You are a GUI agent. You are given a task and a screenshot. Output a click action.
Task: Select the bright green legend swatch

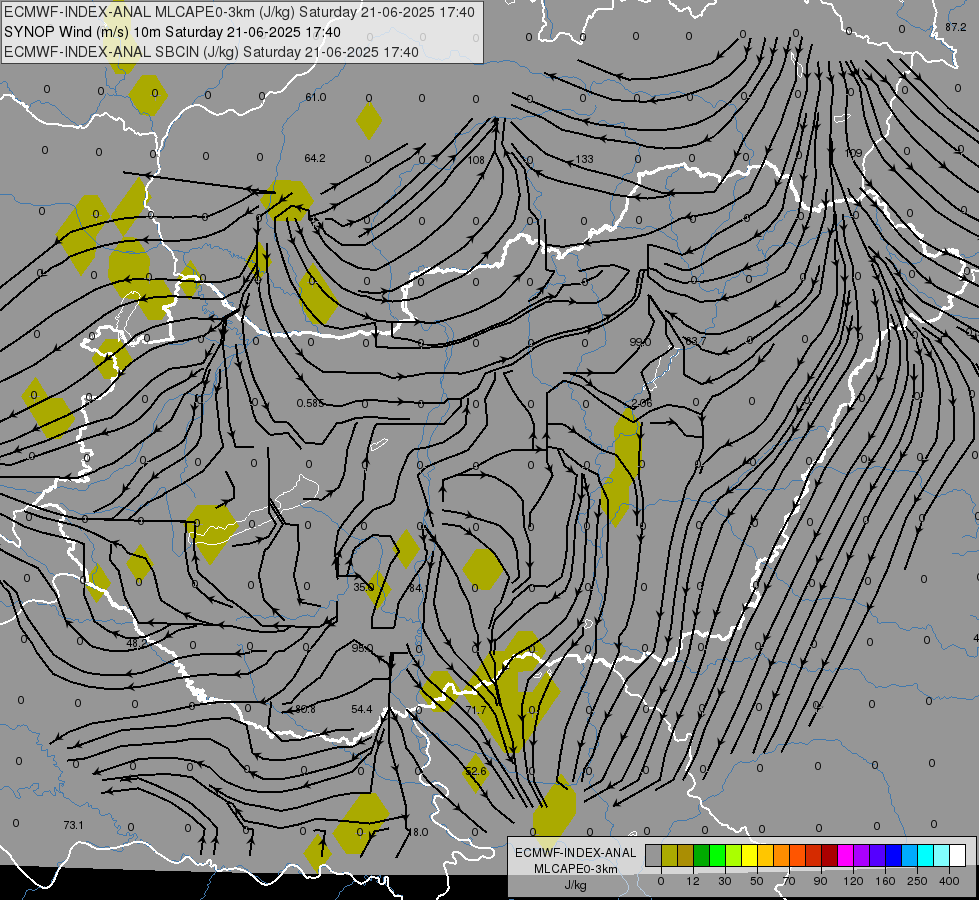click(x=717, y=855)
